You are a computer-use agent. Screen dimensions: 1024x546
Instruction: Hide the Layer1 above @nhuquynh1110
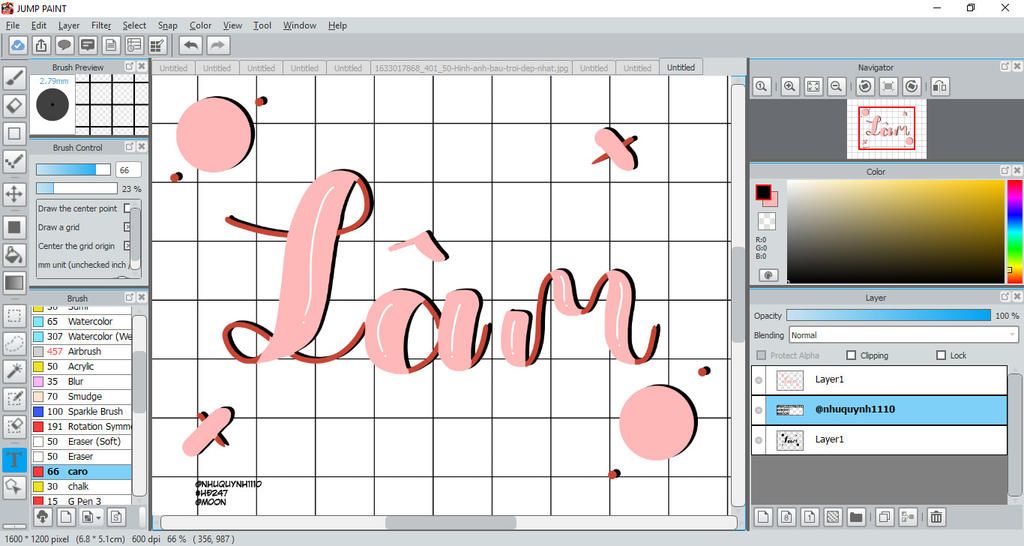[758, 380]
